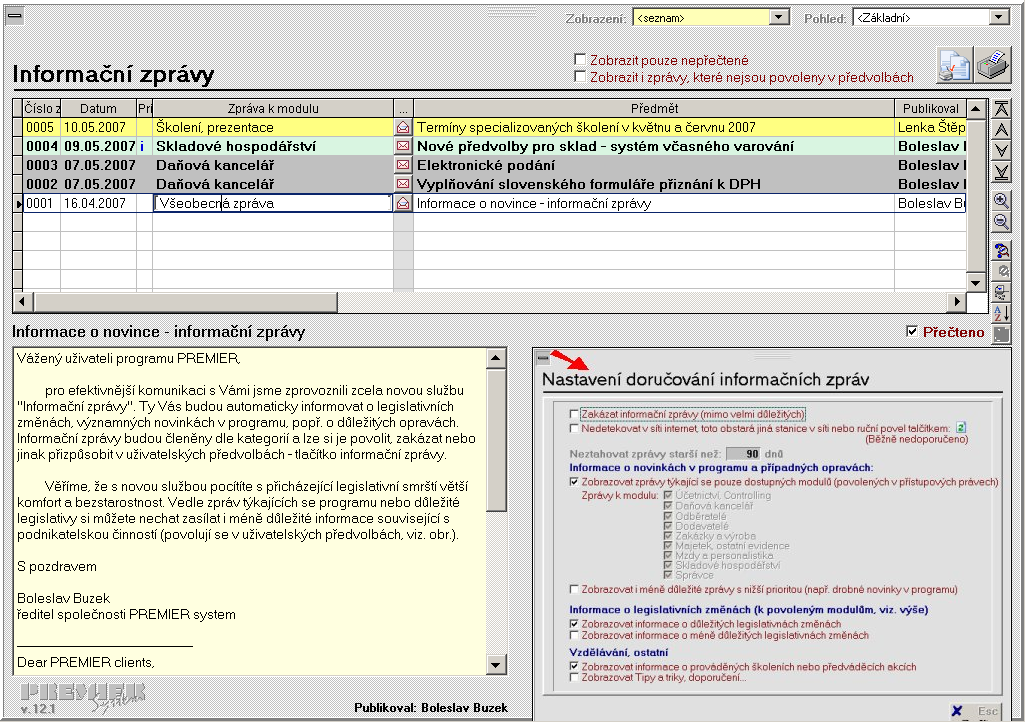Toggle 'Zobrazovat zprávy týkající se pouze dostupných modulů'

574,482
